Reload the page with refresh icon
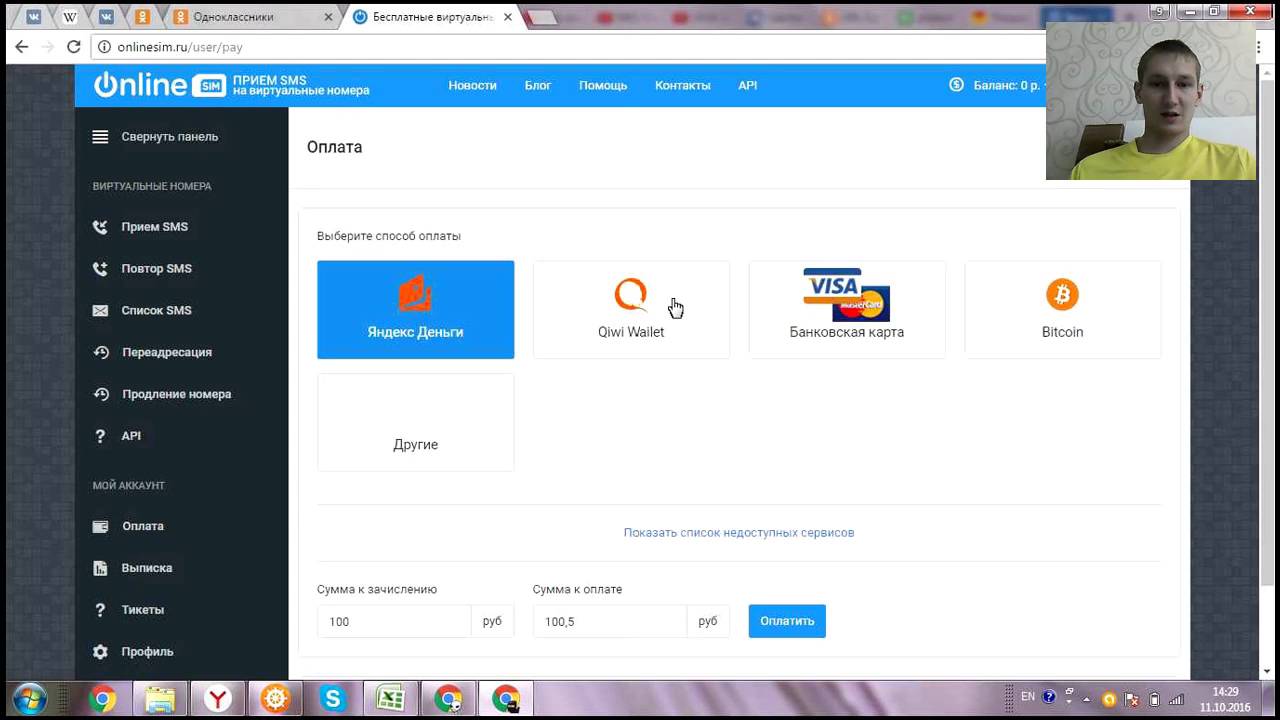 (x=73, y=47)
